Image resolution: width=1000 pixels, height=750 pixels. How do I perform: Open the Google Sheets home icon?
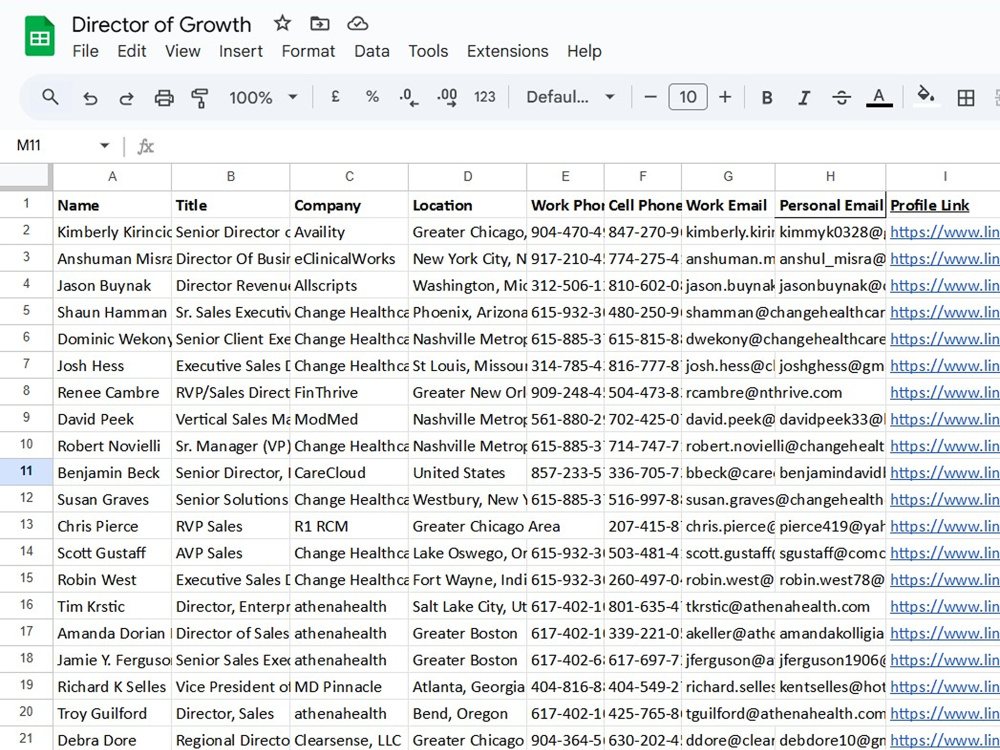[x=40, y=36]
